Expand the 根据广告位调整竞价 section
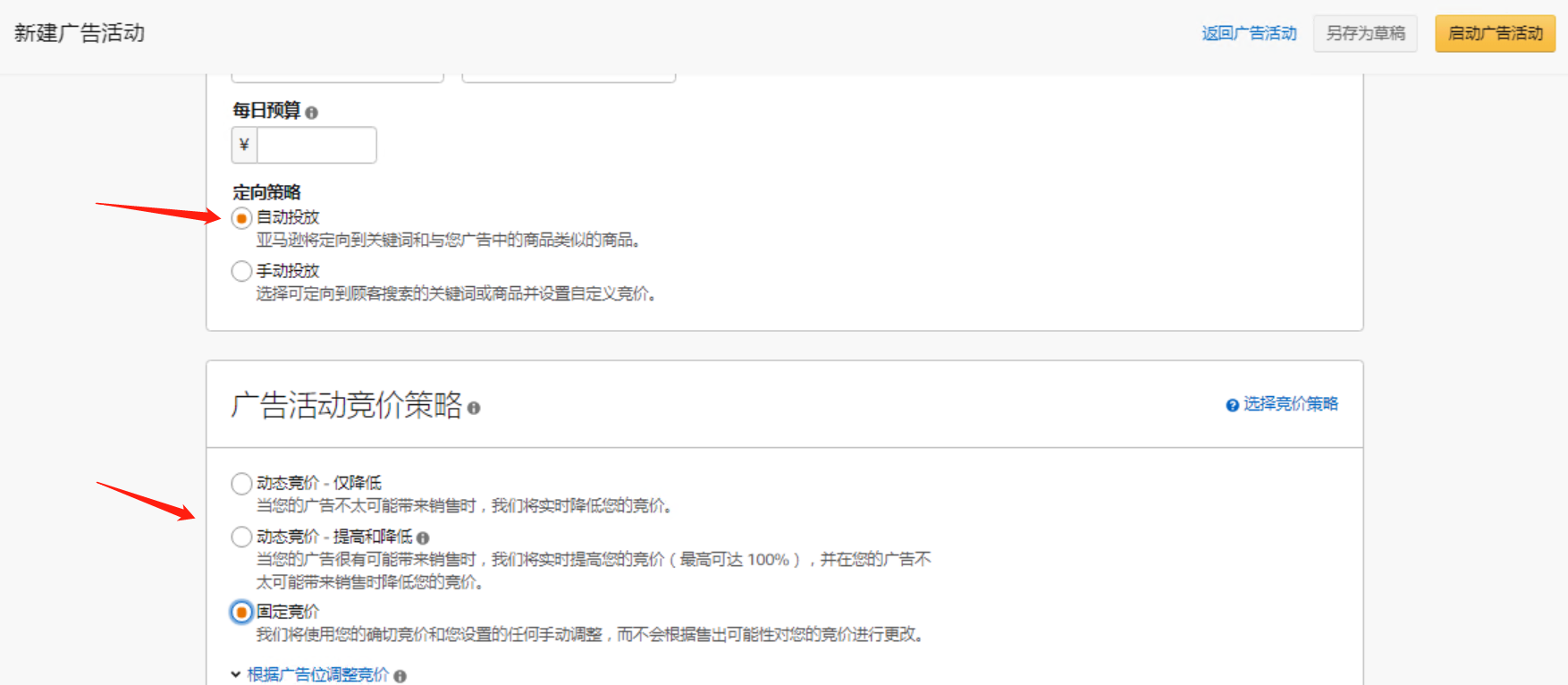The width and height of the screenshot is (1568, 685). tap(310, 674)
